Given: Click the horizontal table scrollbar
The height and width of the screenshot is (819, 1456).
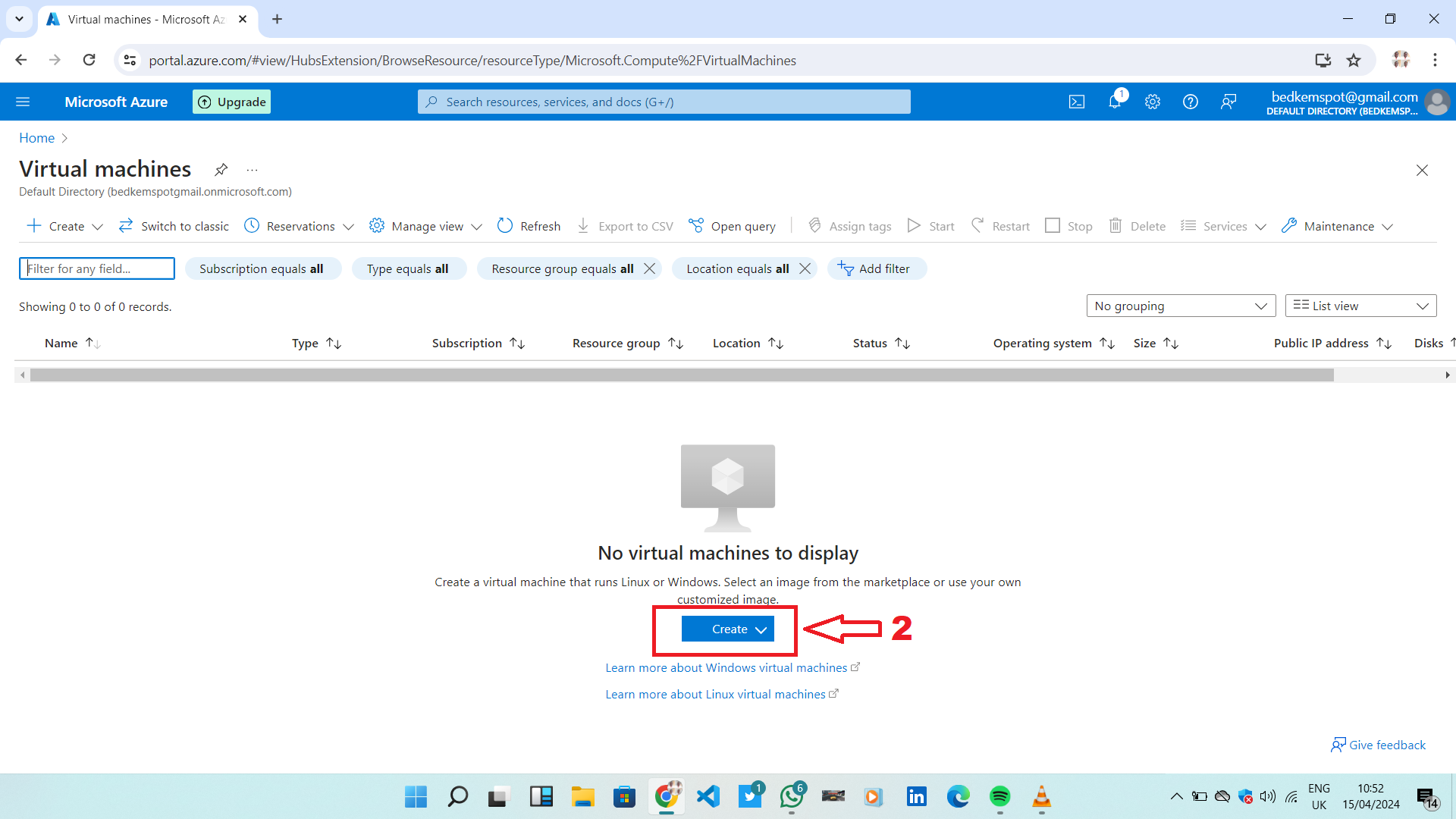Looking at the screenshot, I should coord(681,375).
